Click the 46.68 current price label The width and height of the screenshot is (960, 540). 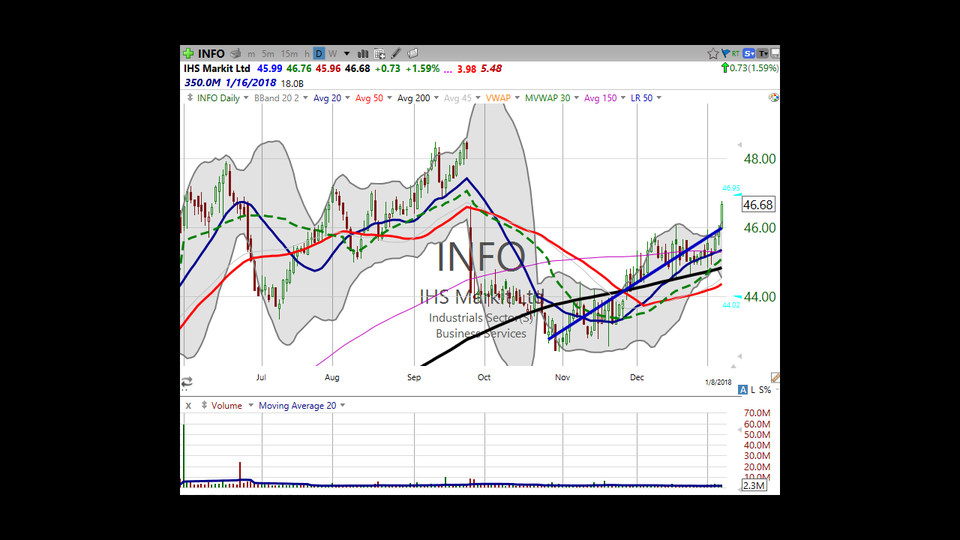click(x=758, y=204)
